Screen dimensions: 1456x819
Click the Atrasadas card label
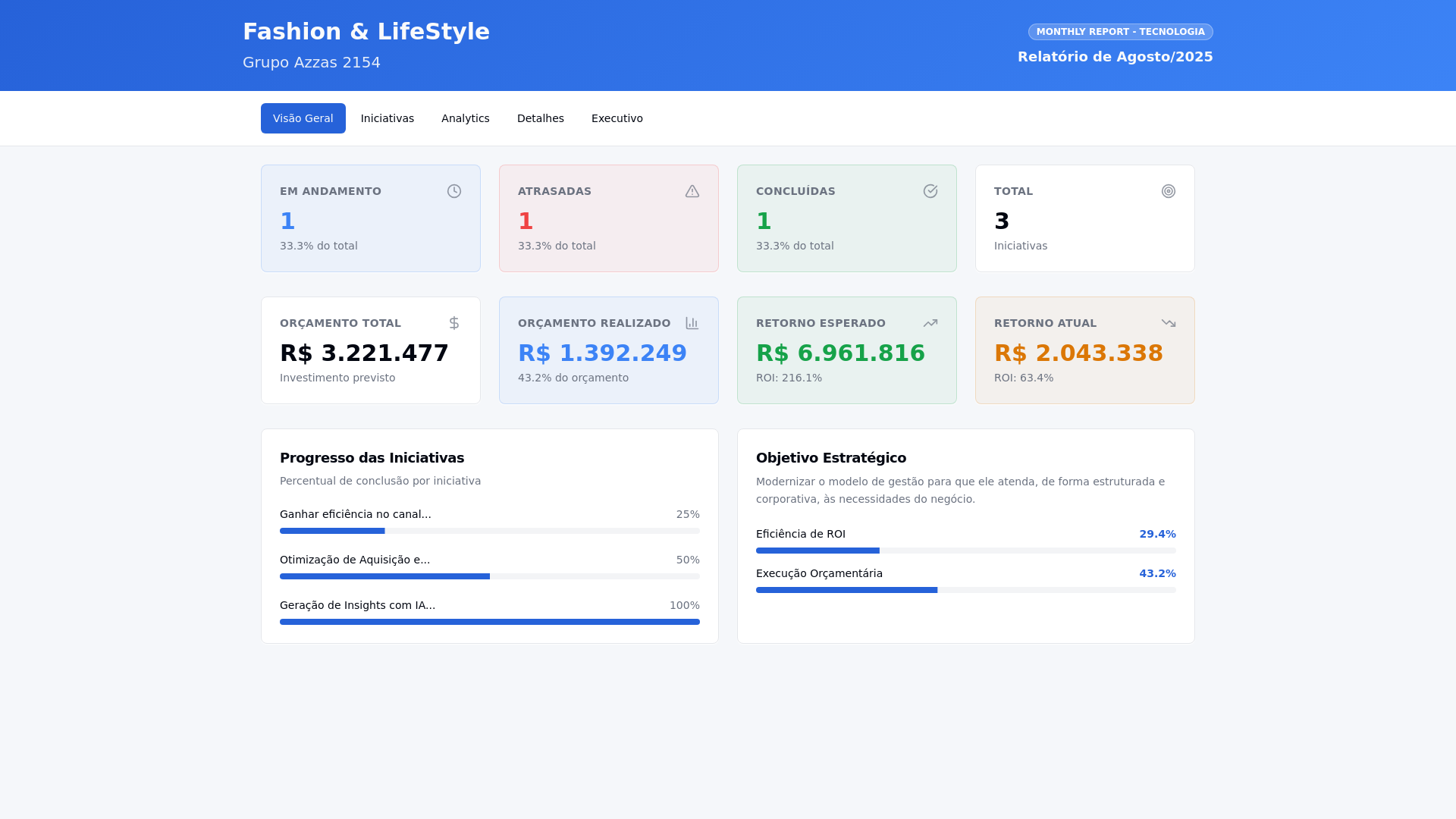[554, 191]
